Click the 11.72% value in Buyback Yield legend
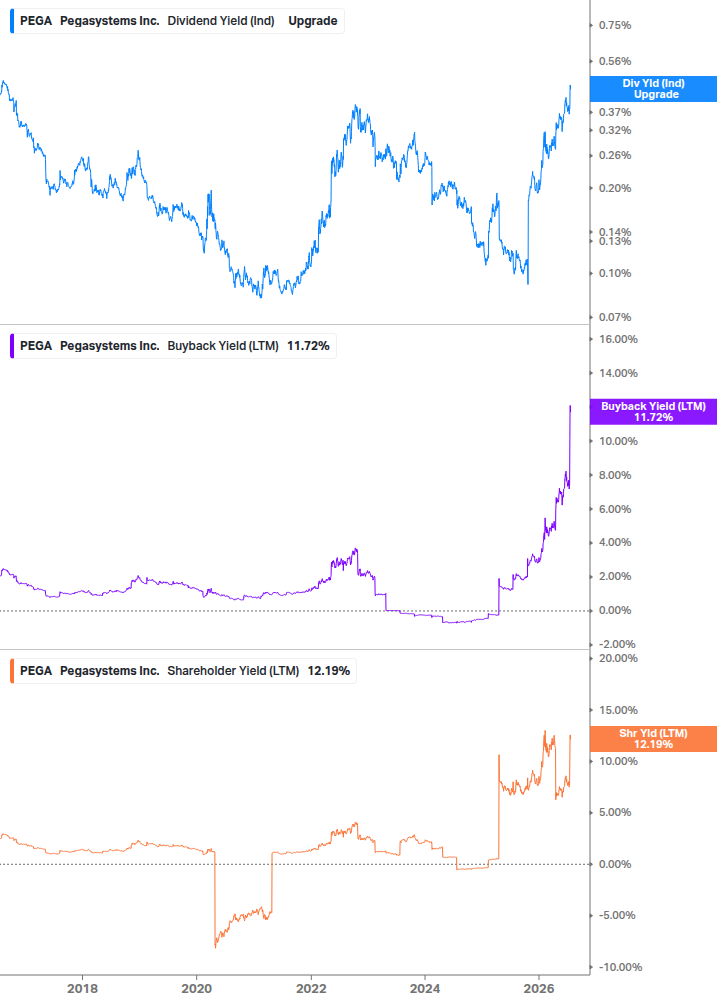This screenshot has height=1005, width=717. tap(308, 346)
